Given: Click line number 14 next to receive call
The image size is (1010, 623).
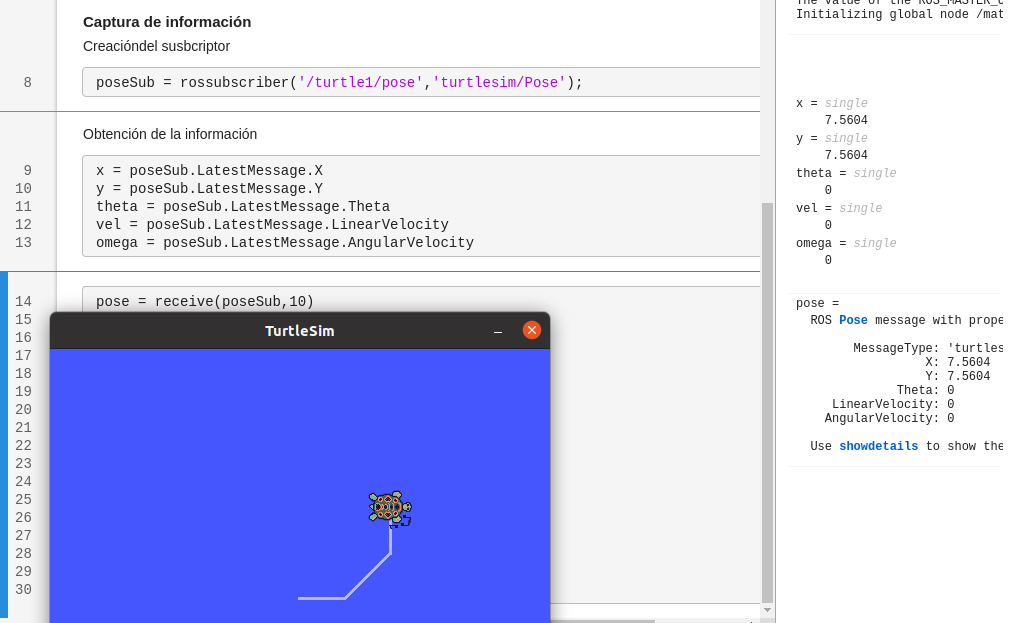Looking at the screenshot, I should point(23,301).
